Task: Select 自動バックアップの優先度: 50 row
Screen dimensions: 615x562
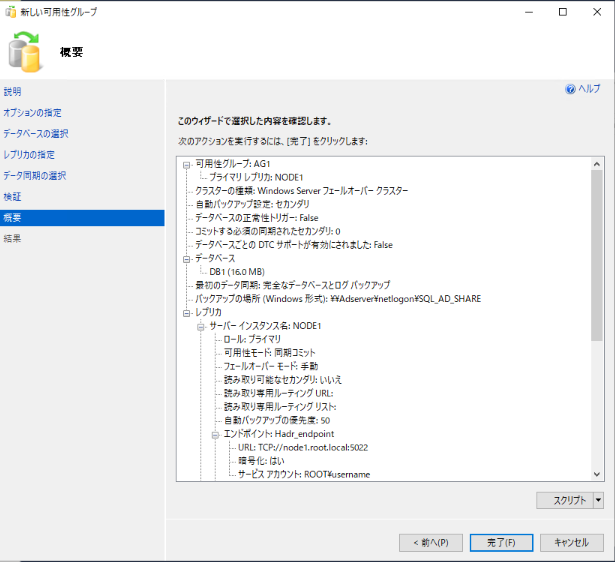Action: pyautogui.click(x=277, y=421)
